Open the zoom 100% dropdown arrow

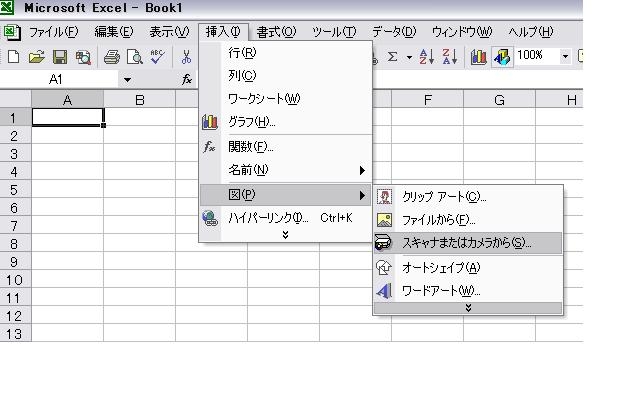pos(565,56)
